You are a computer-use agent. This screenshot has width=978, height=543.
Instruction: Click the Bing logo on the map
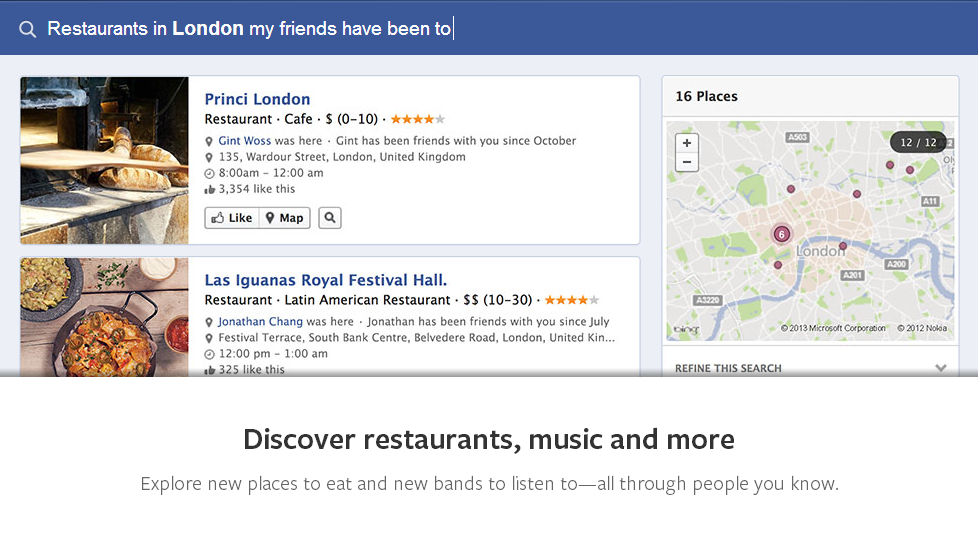686,329
